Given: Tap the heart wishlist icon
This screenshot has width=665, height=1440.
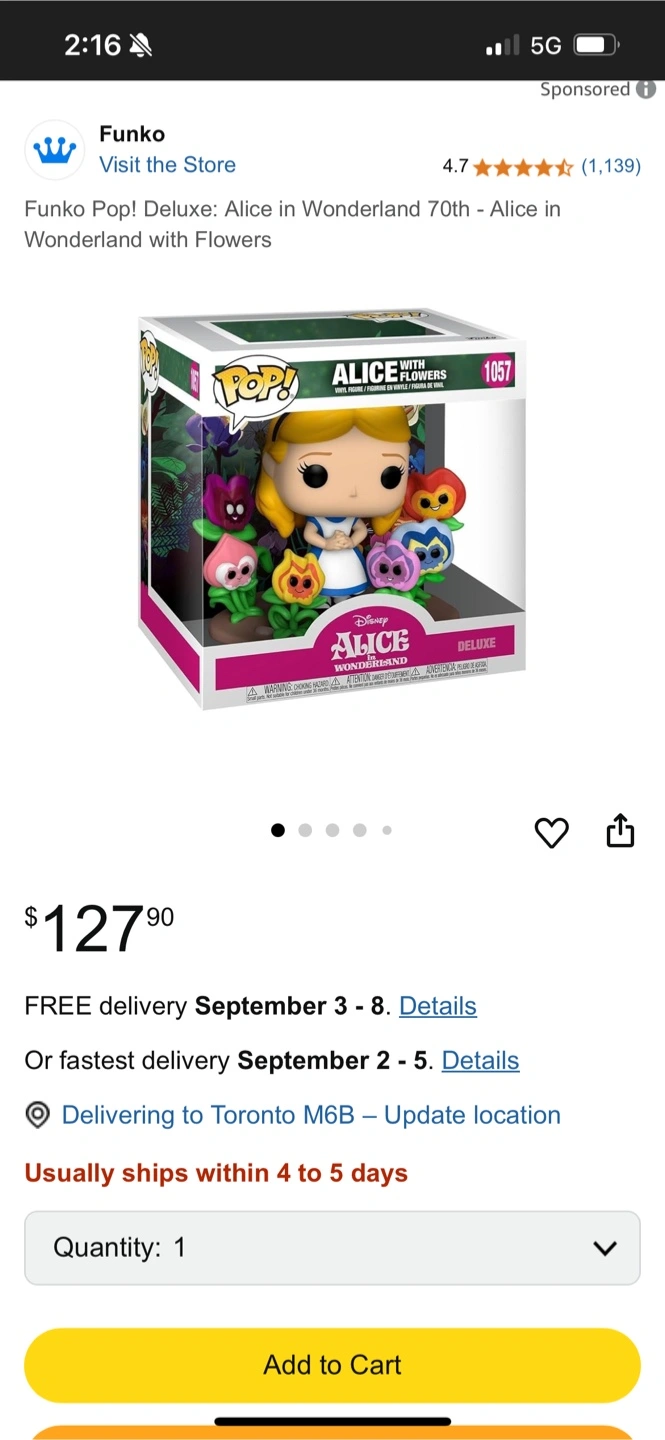Looking at the screenshot, I should (x=551, y=832).
